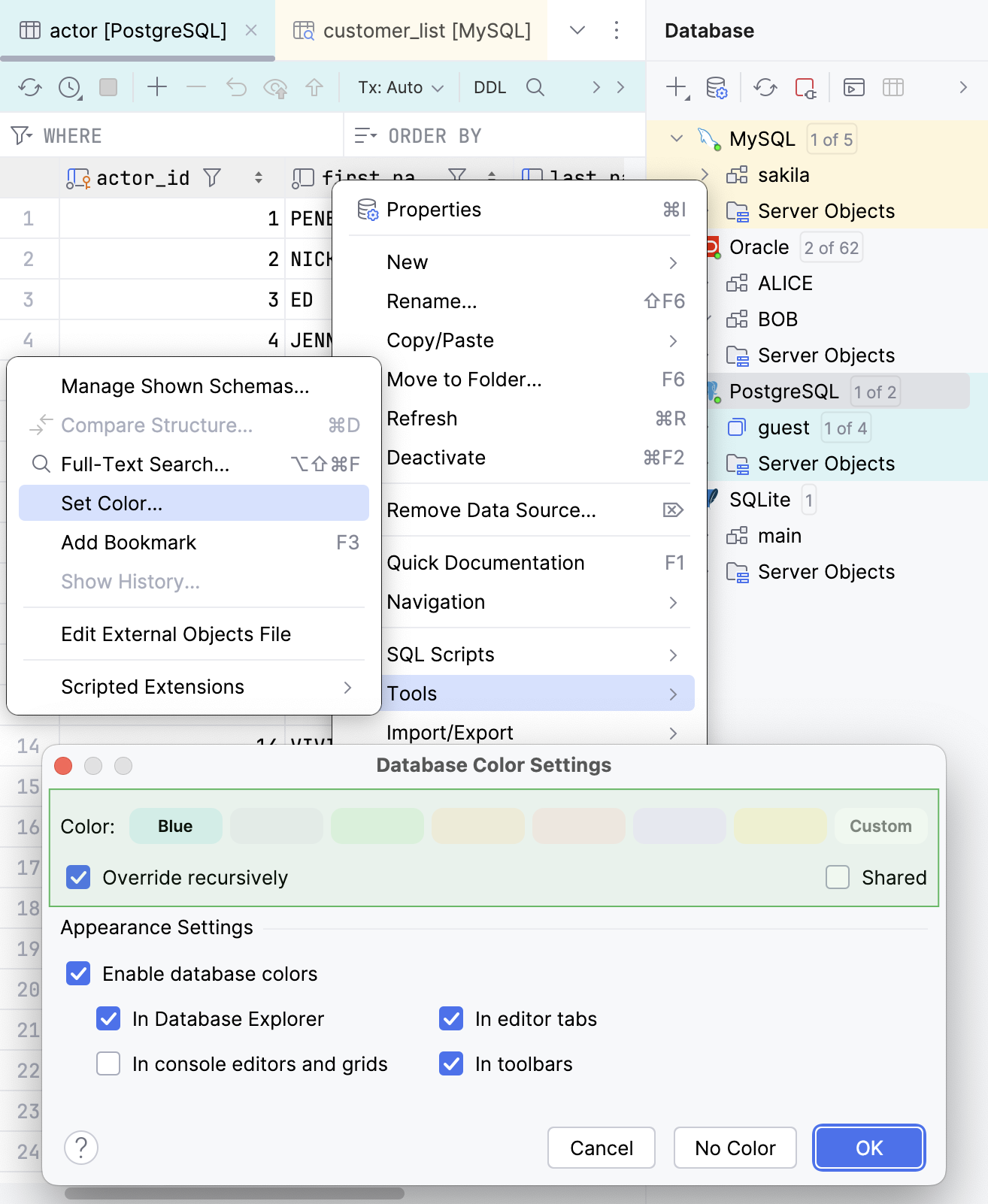The image size is (988, 1204).
Task: Click the help question mark button
Action: click(x=81, y=1148)
